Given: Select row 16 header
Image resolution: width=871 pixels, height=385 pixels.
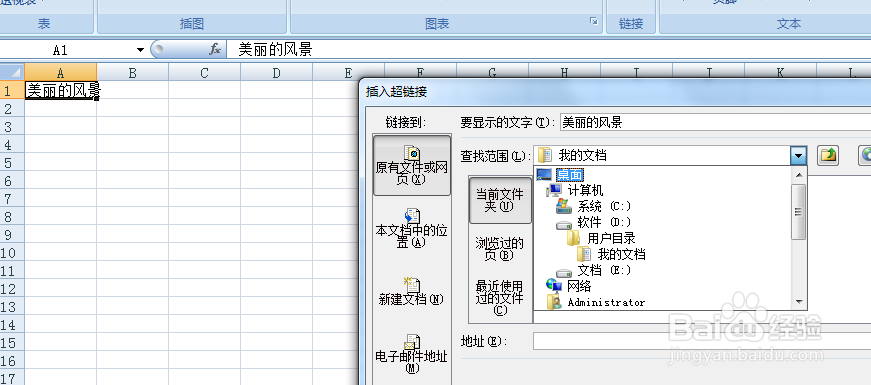Looking at the screenshot, I should 12,361.
